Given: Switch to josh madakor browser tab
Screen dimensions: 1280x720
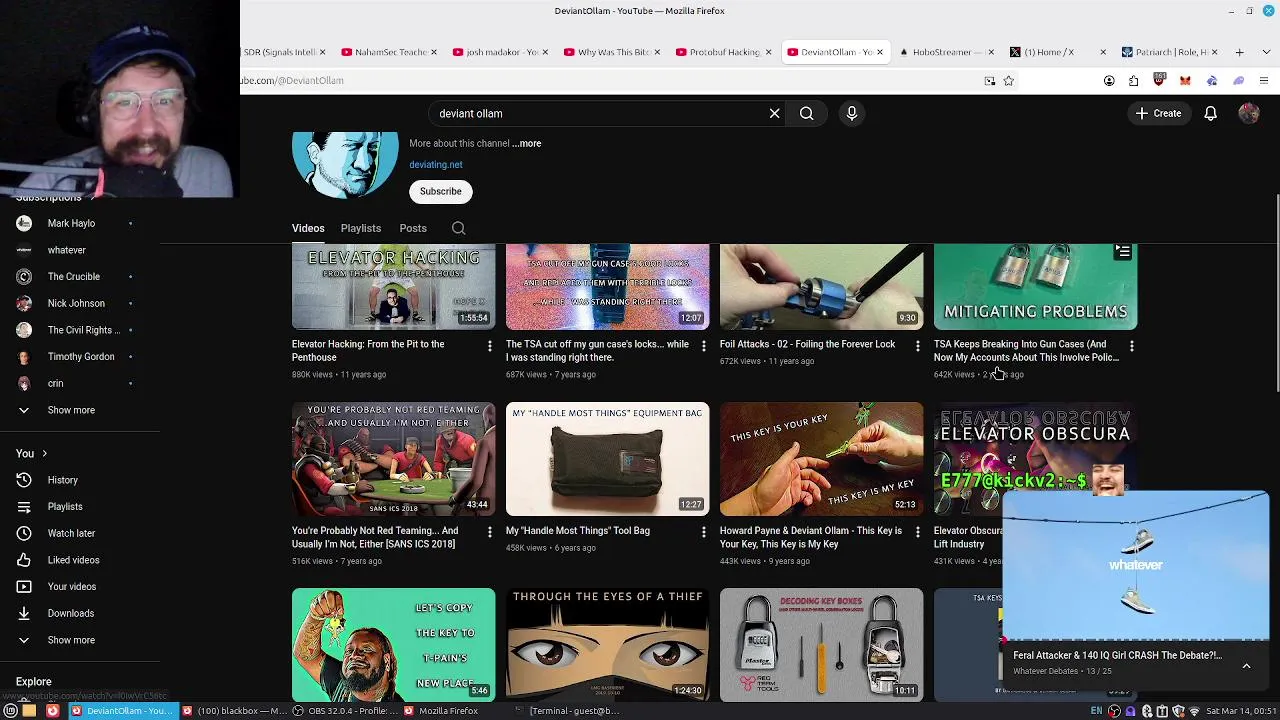Looking at the screenshot, I should [501, 52].
